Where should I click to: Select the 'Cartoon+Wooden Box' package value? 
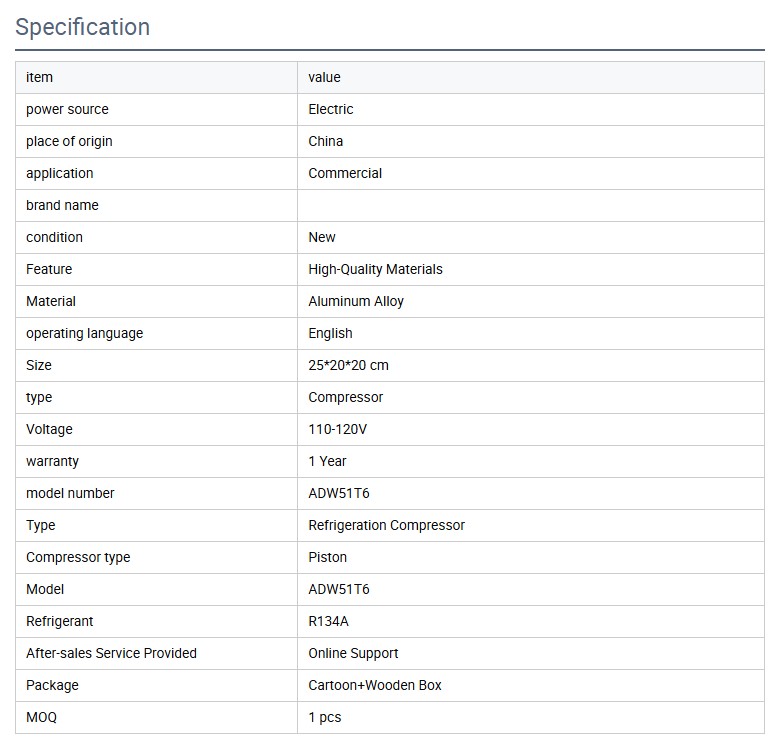[x=375, y=685]
